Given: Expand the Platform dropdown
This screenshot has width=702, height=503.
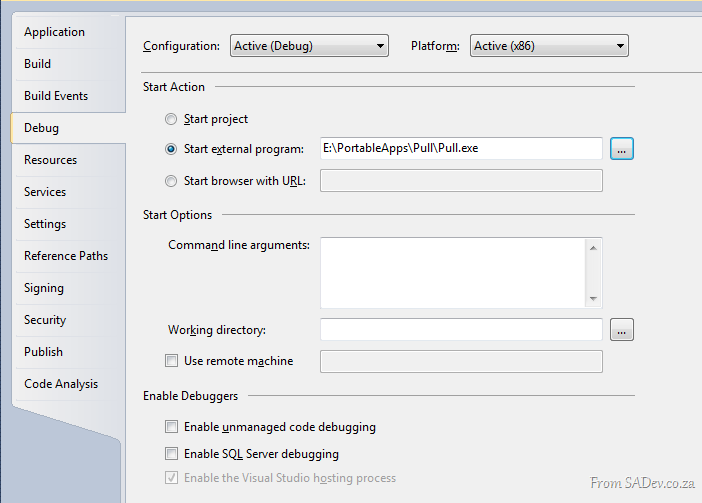Looking at the screenshot, I should click(x=549, y=46).
